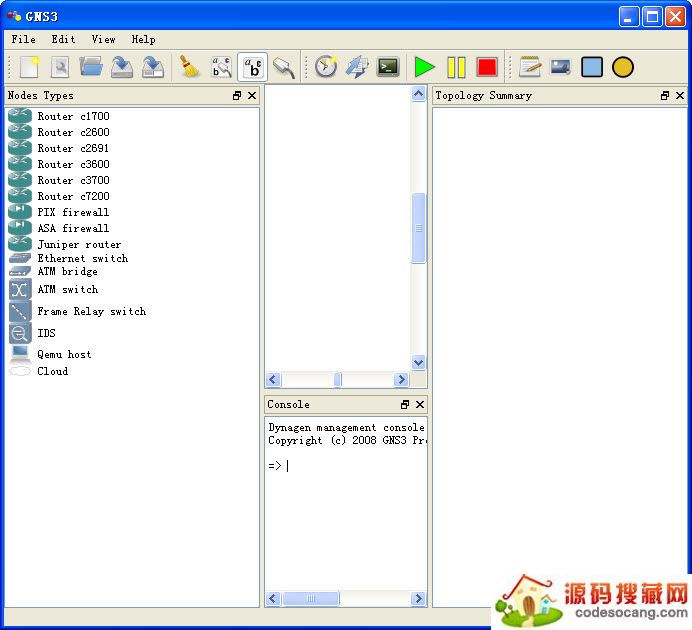Screen dimensions: 692x630
Task: Open the Help menu
Action: (x=143, y=39)
